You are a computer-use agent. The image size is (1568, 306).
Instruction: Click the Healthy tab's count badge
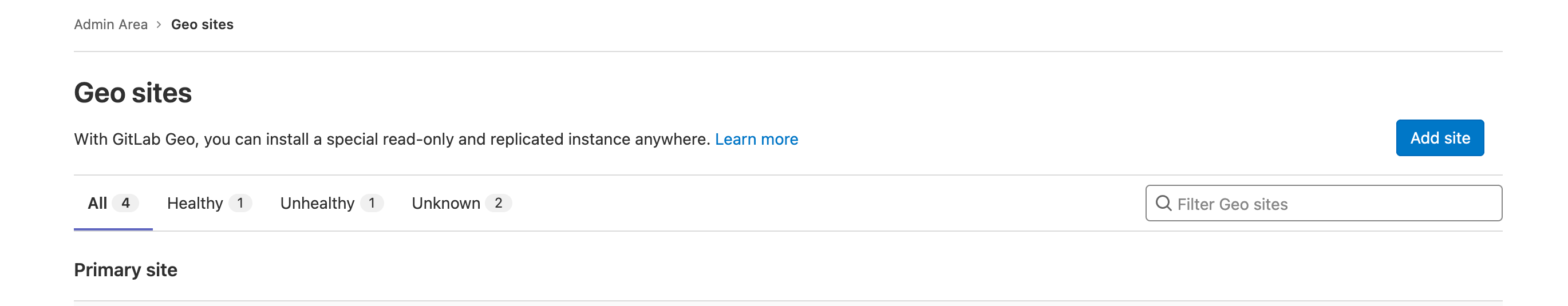point(240,203)
